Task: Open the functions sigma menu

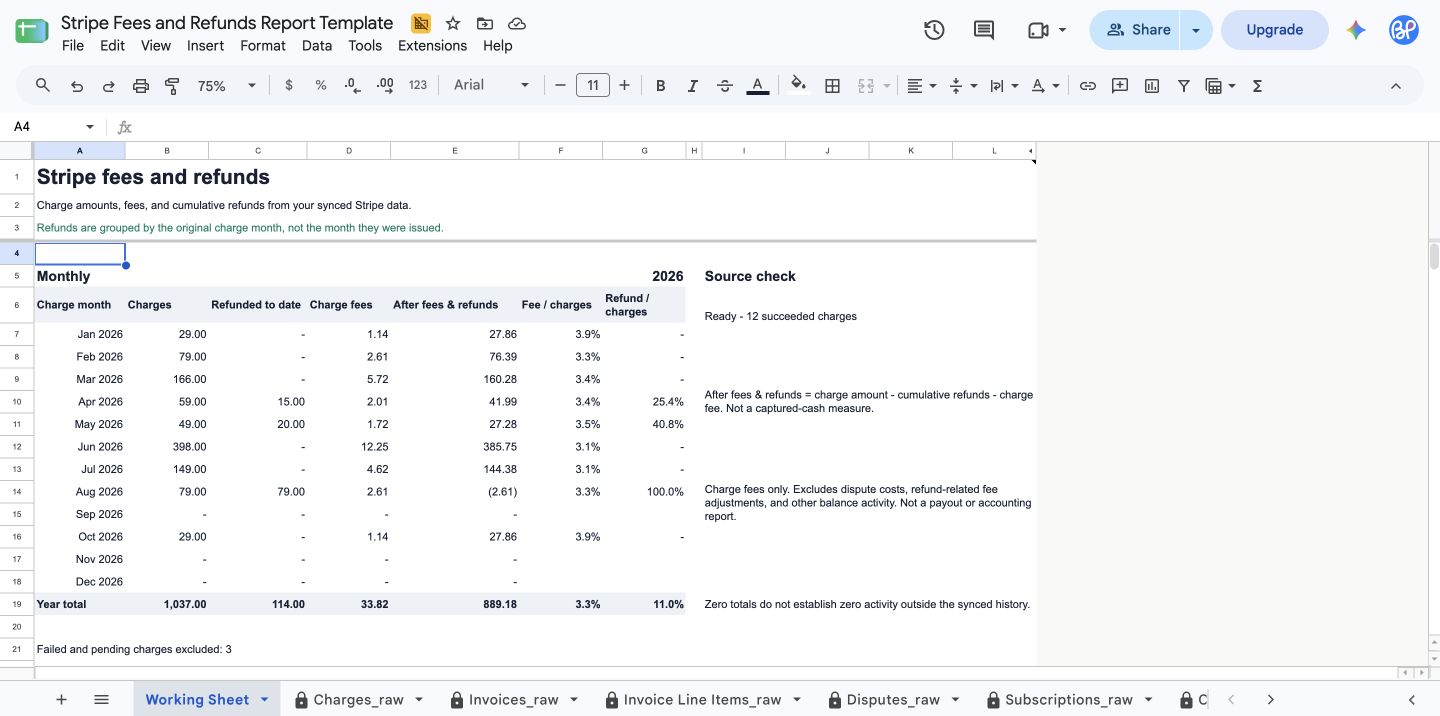Action: [x=1257, y=86]
